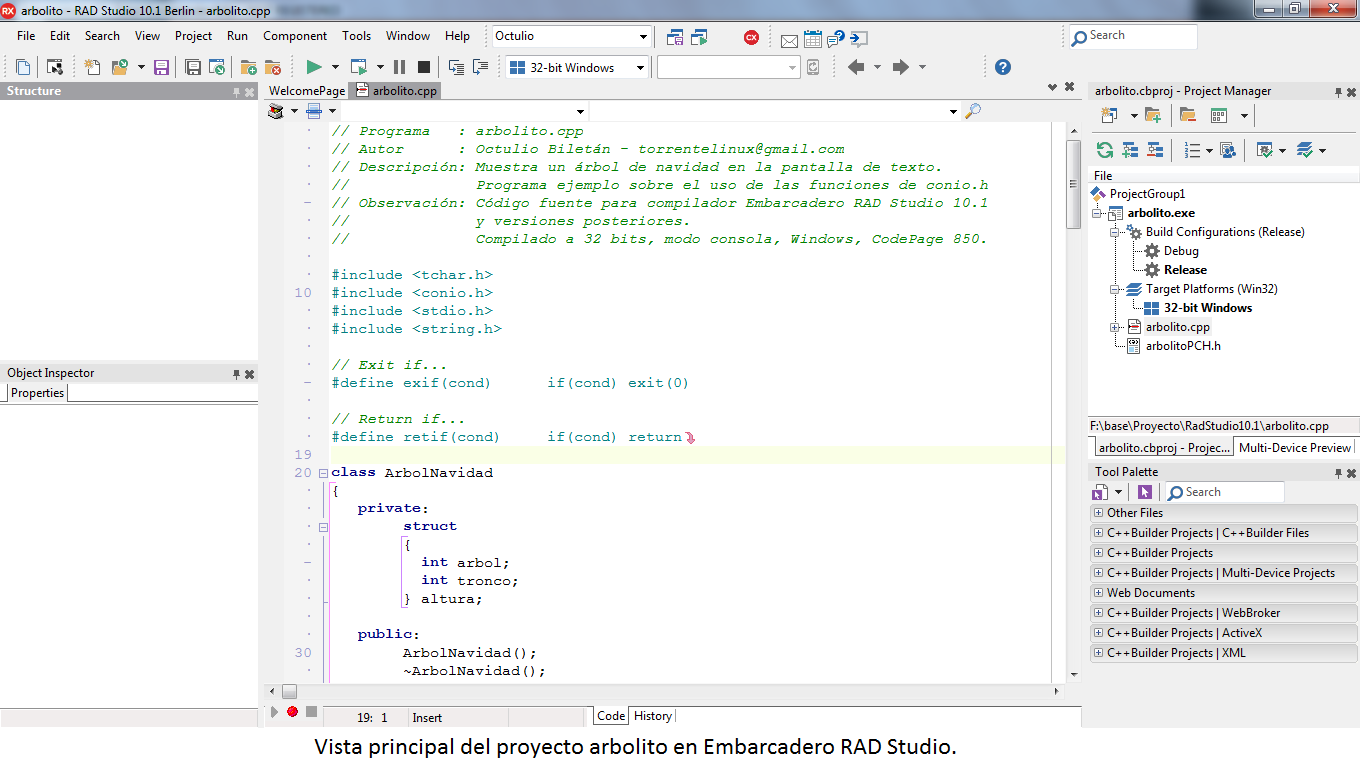Click the editor magnifier search icon

pos(972,111)
